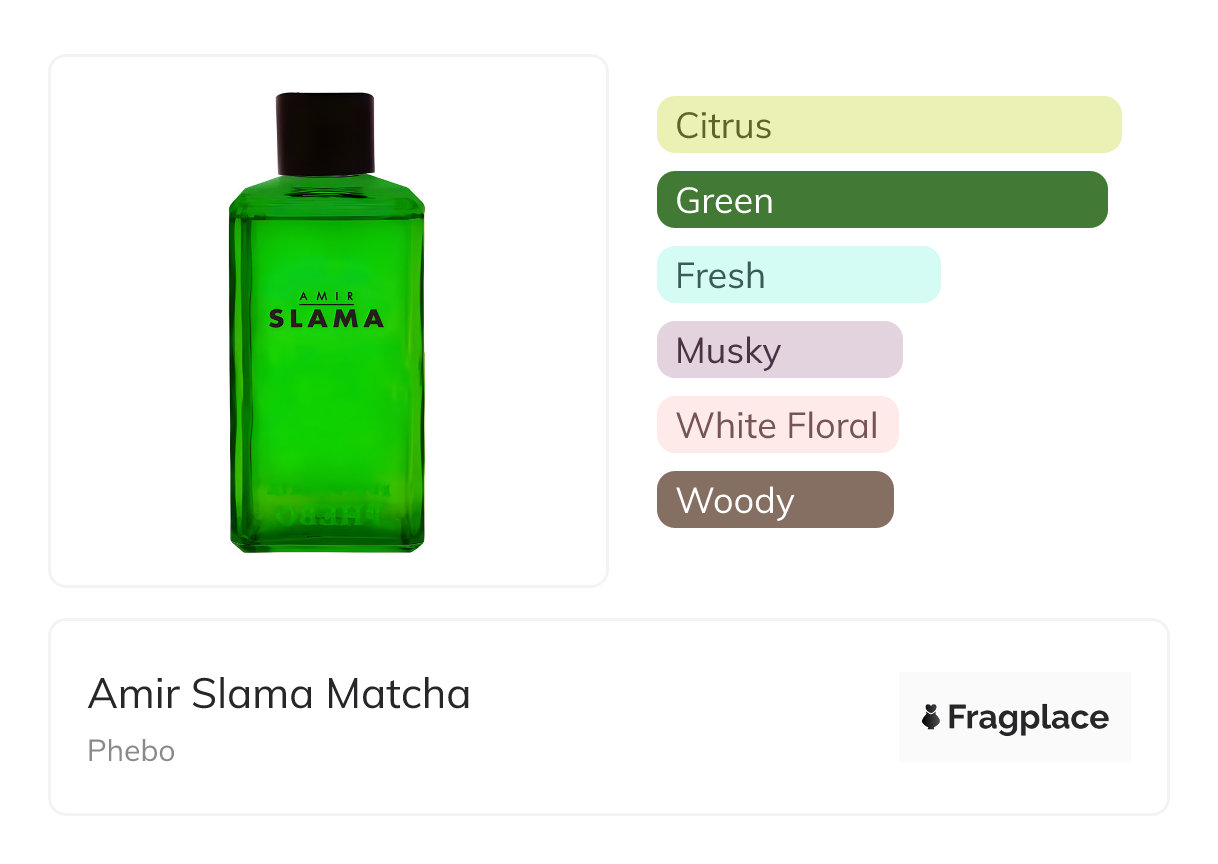
Task: Open the Amir Slama Matcha title
Action: pyautogui.click(x=279, y=694)
